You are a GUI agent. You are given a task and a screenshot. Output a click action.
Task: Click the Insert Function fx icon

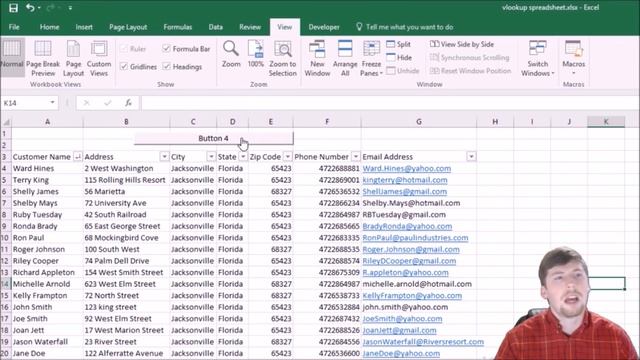tap(128, 103)
